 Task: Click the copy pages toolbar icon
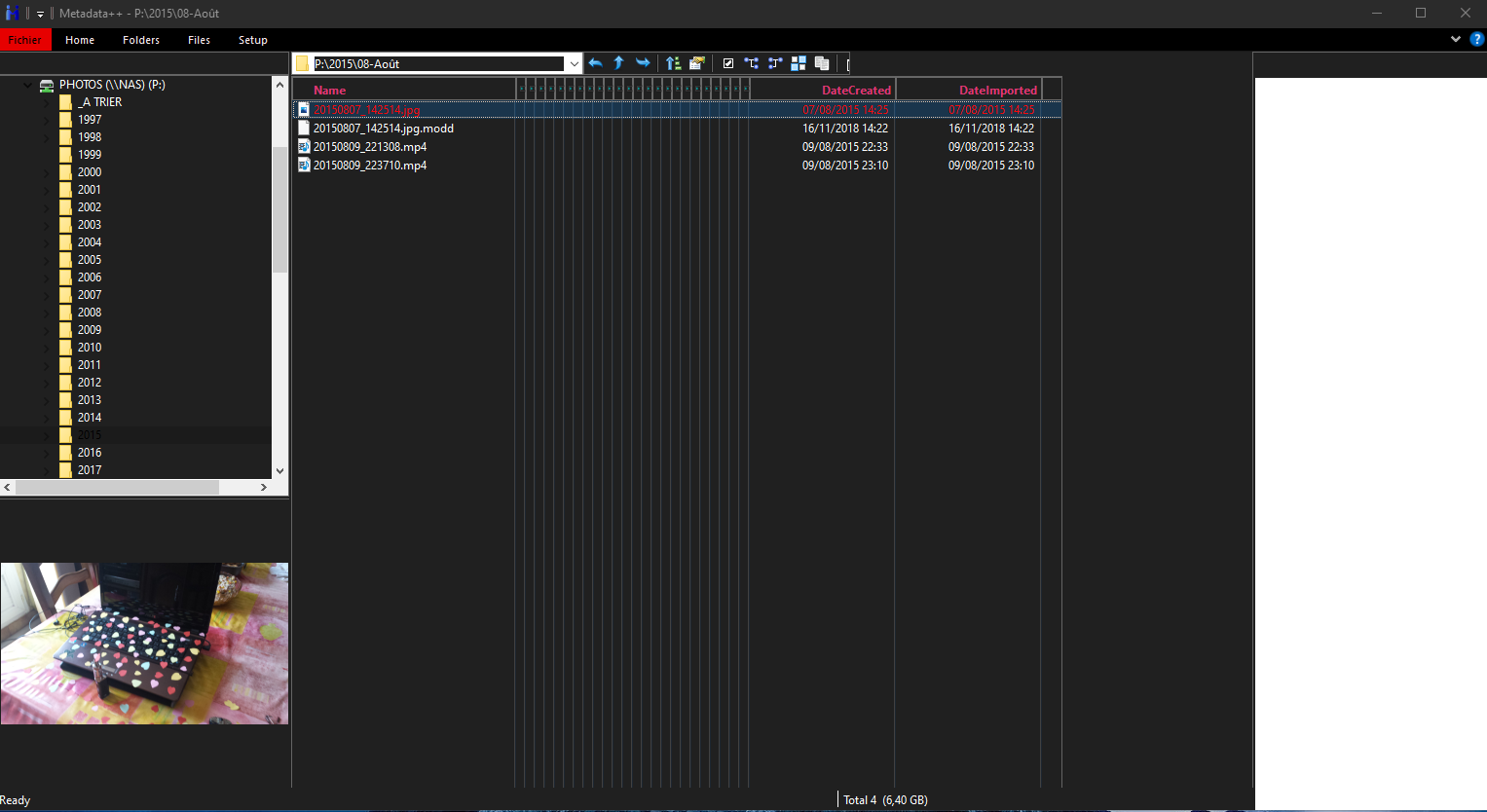822,63
